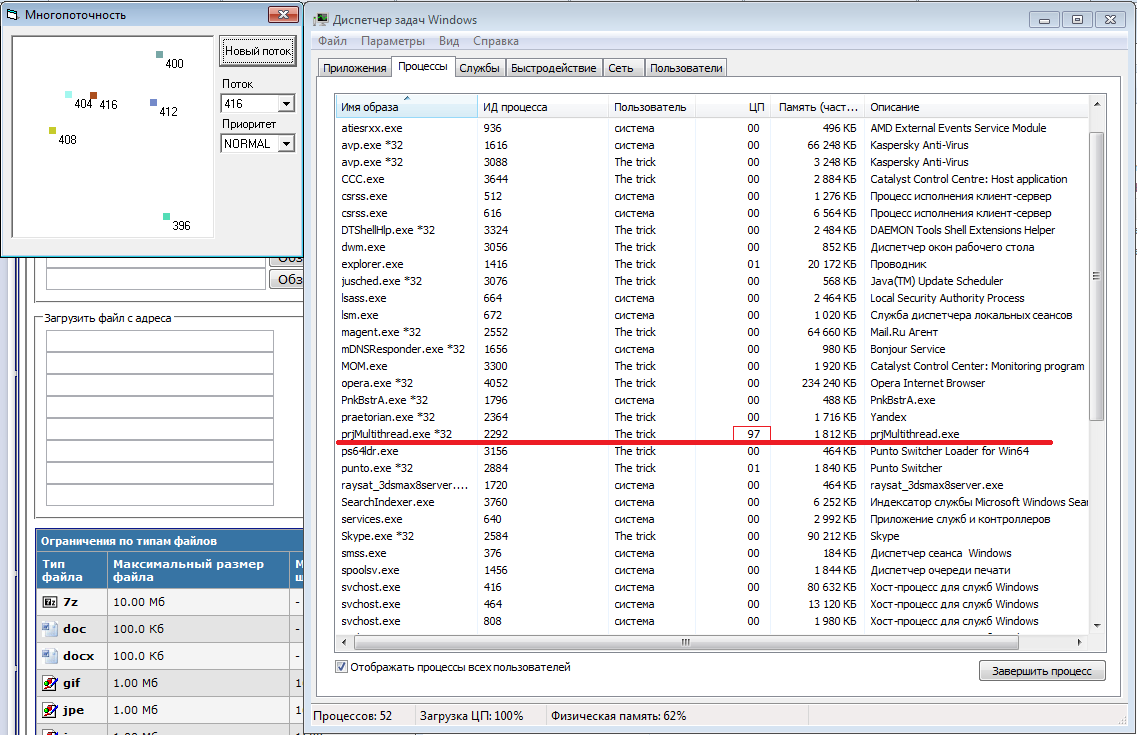Click the colored square of thread 400
Screen dimensions: 1137x735
point(160,54)
